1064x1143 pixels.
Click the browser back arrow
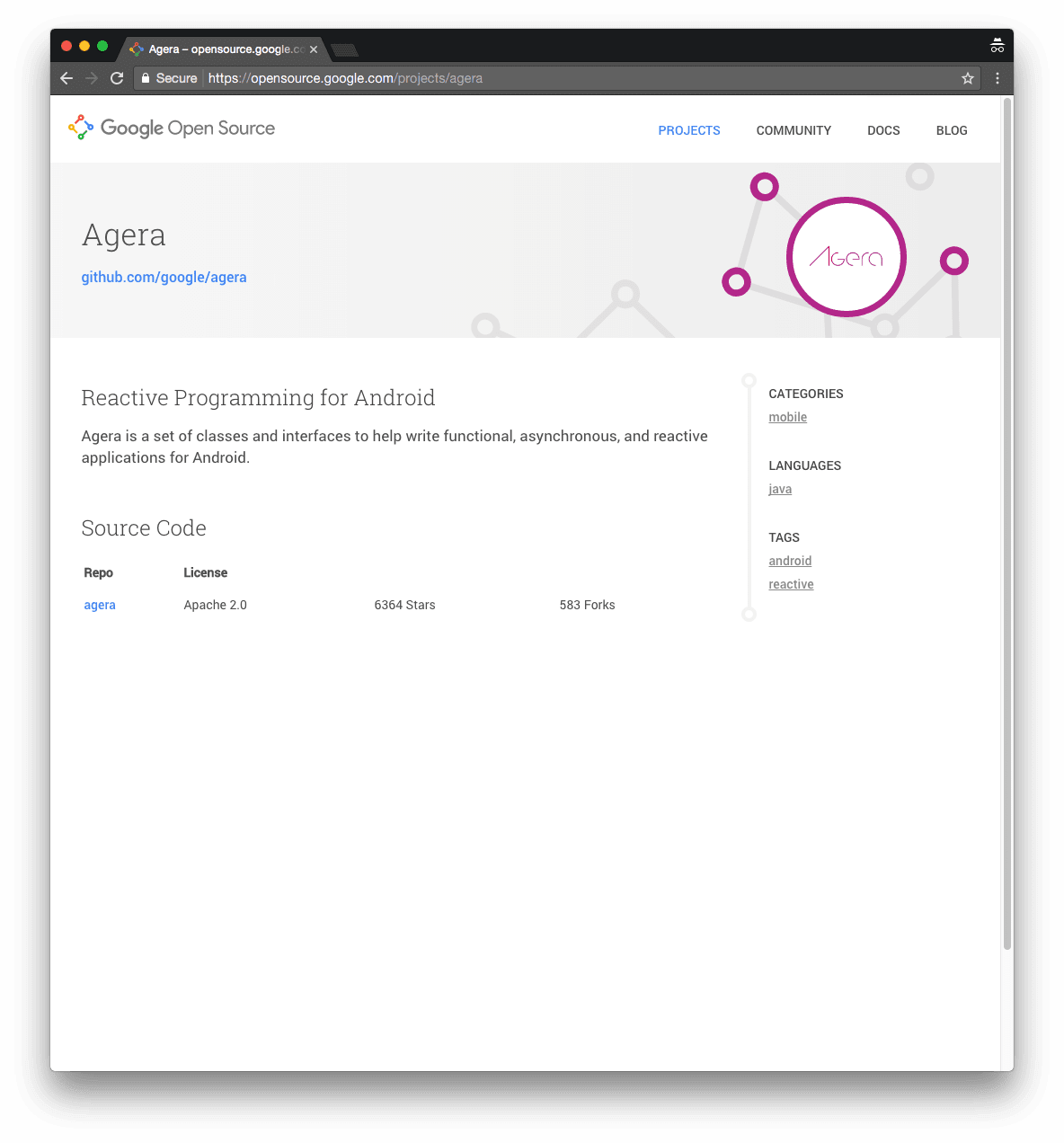tap(66, 78)
